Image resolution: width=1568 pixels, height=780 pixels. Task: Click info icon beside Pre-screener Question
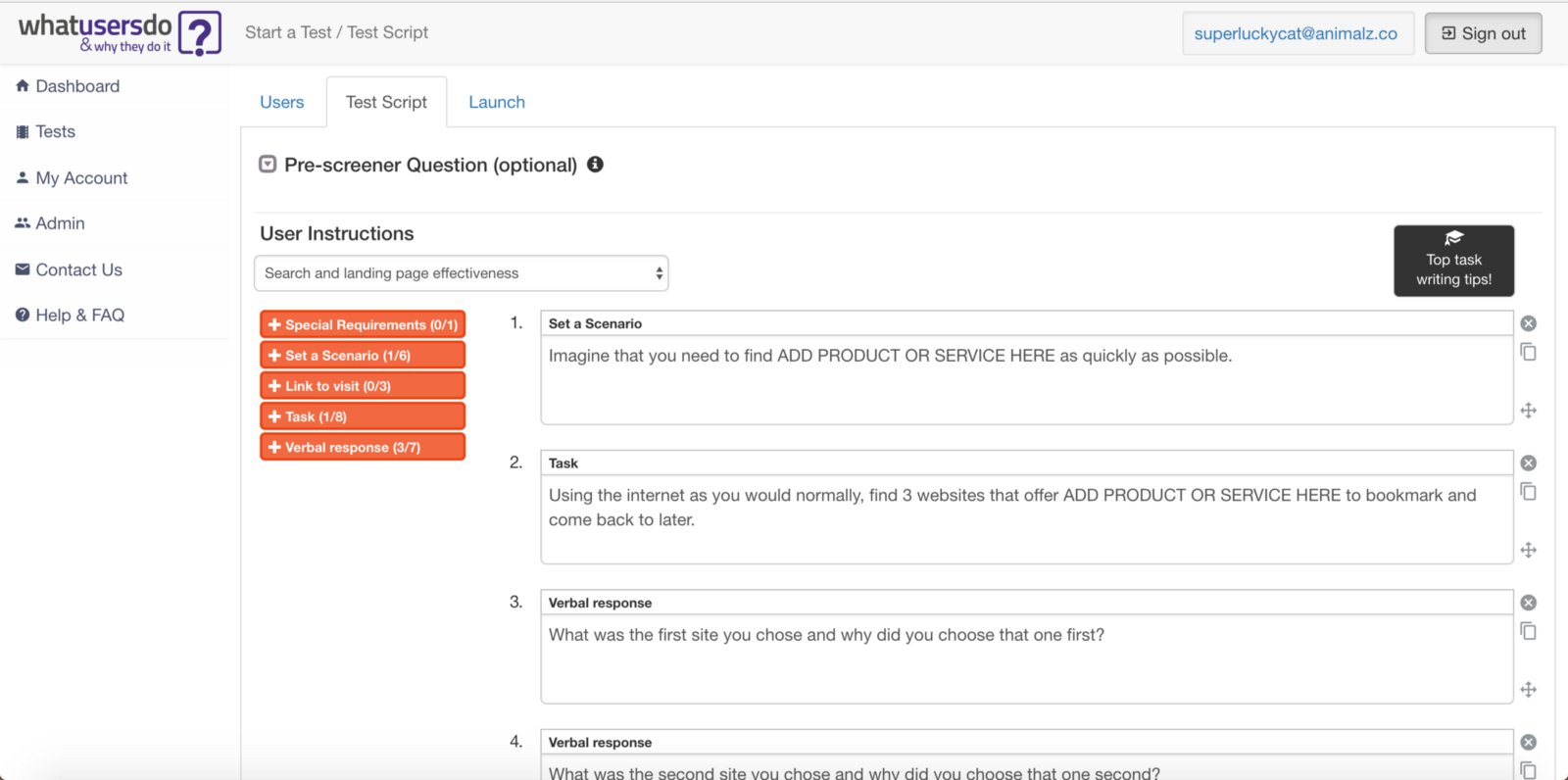(595, 165)
